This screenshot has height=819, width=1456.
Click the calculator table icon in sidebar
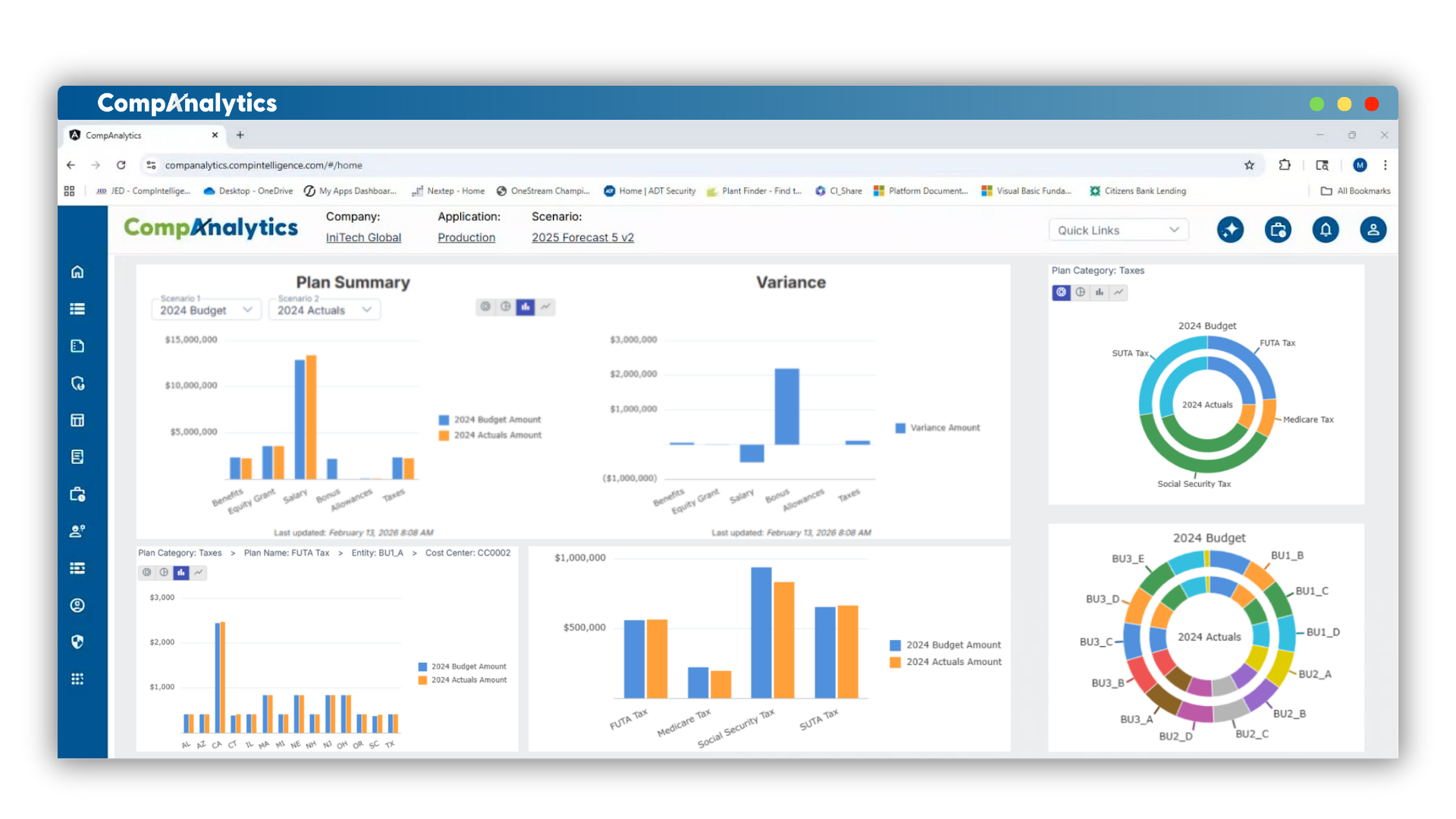[77, 420]
